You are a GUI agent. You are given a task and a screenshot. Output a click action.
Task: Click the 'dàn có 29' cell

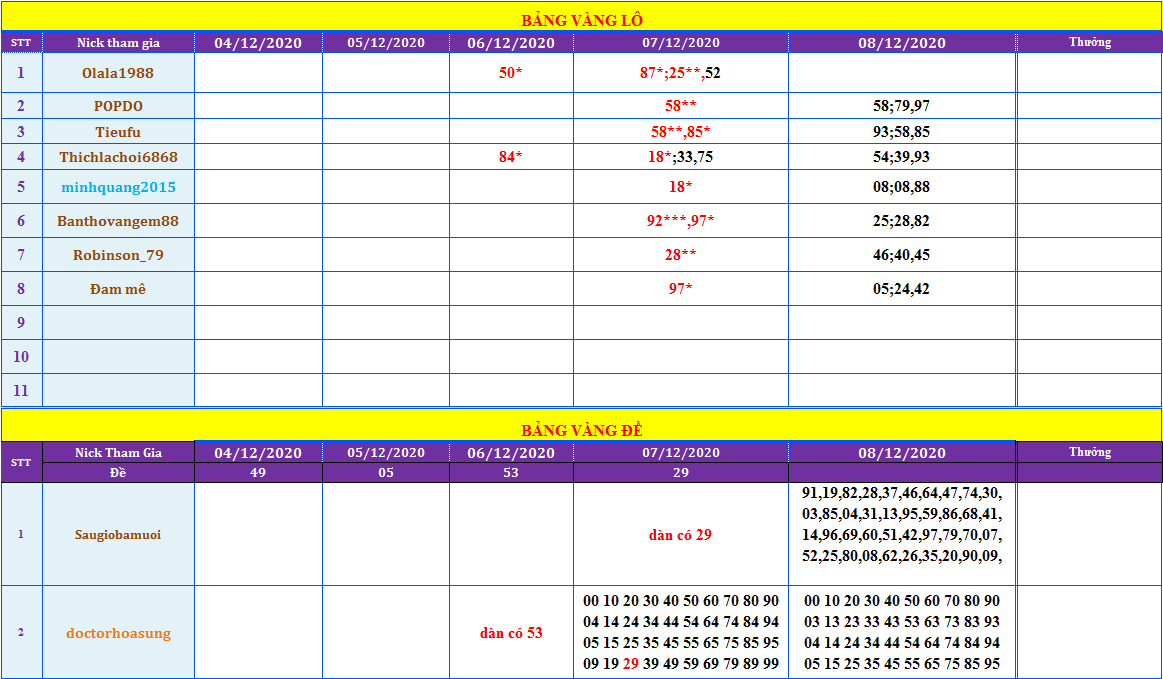(x=681, y=534)
